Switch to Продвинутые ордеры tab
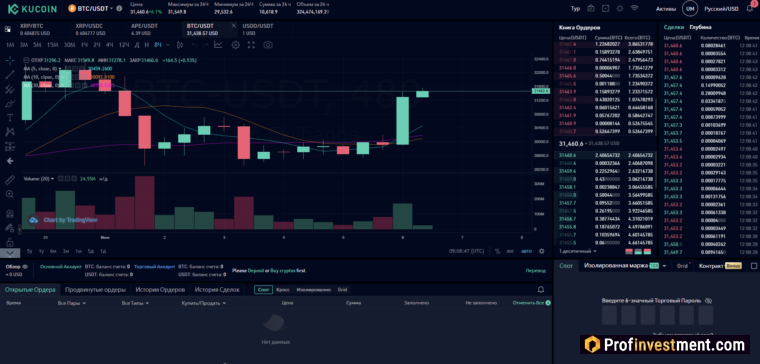This screenshot has width=760, height=364. [x=95, y=289]
